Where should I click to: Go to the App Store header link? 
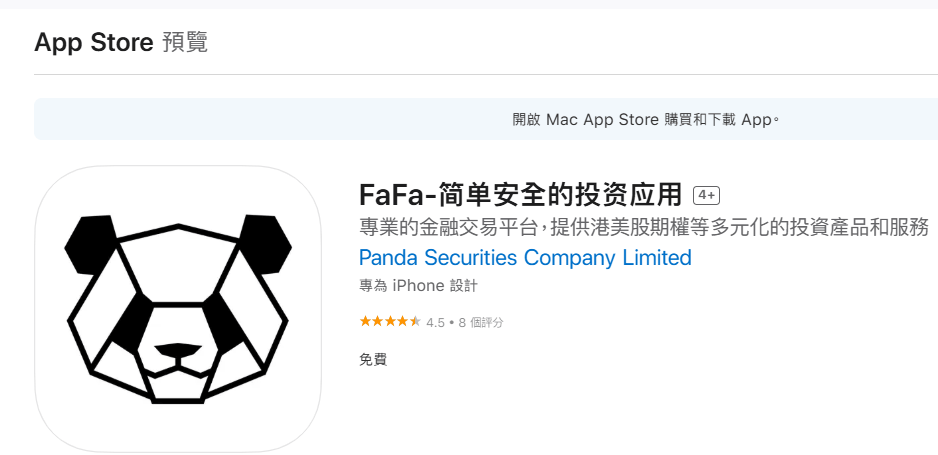point(94,42)
